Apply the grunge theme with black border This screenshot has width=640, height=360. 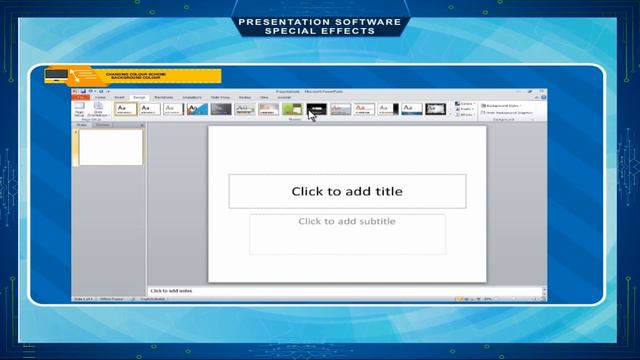tap(436, 109)
